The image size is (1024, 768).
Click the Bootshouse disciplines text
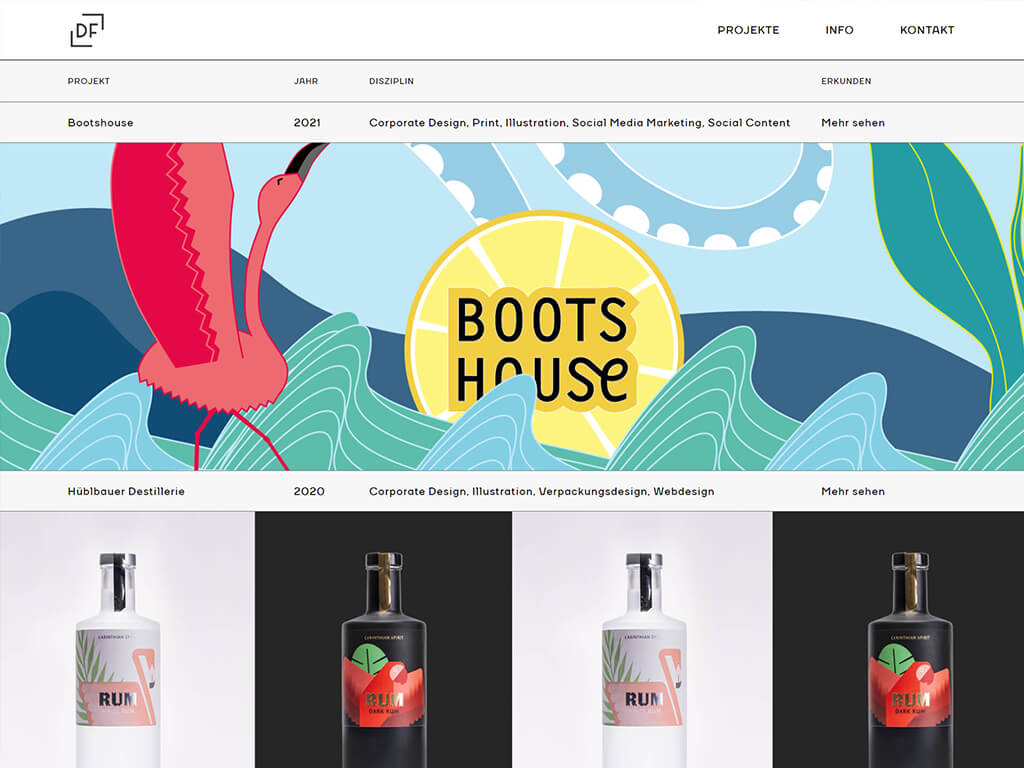(x=579, y=123)
